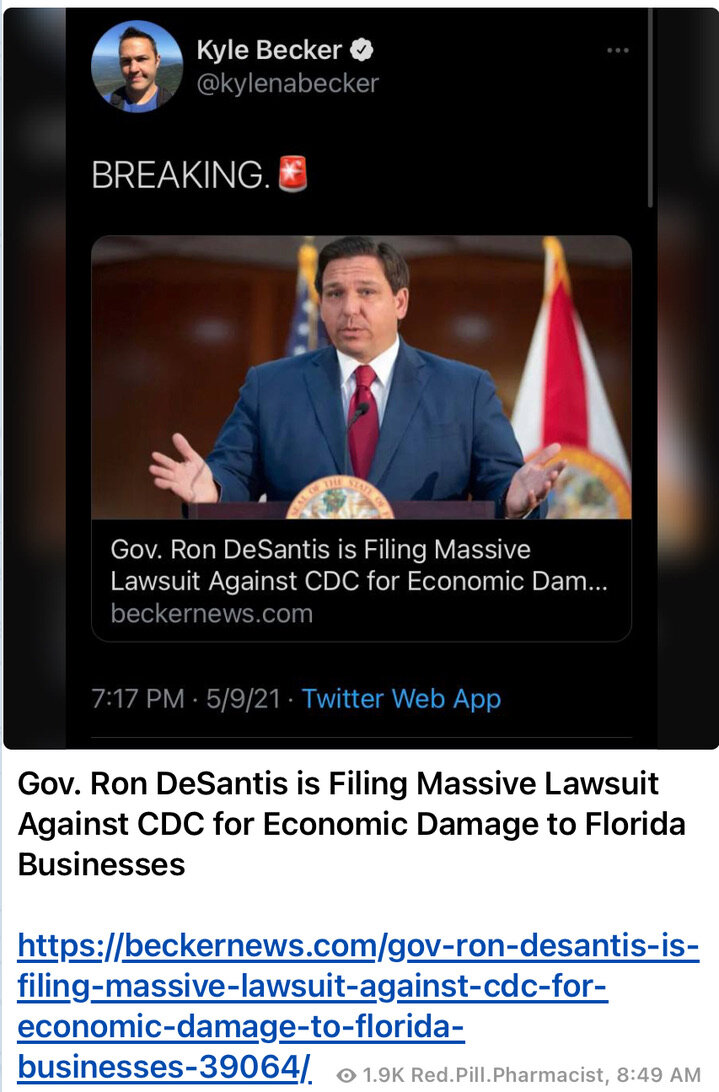Click the views eye icon

346,1075
